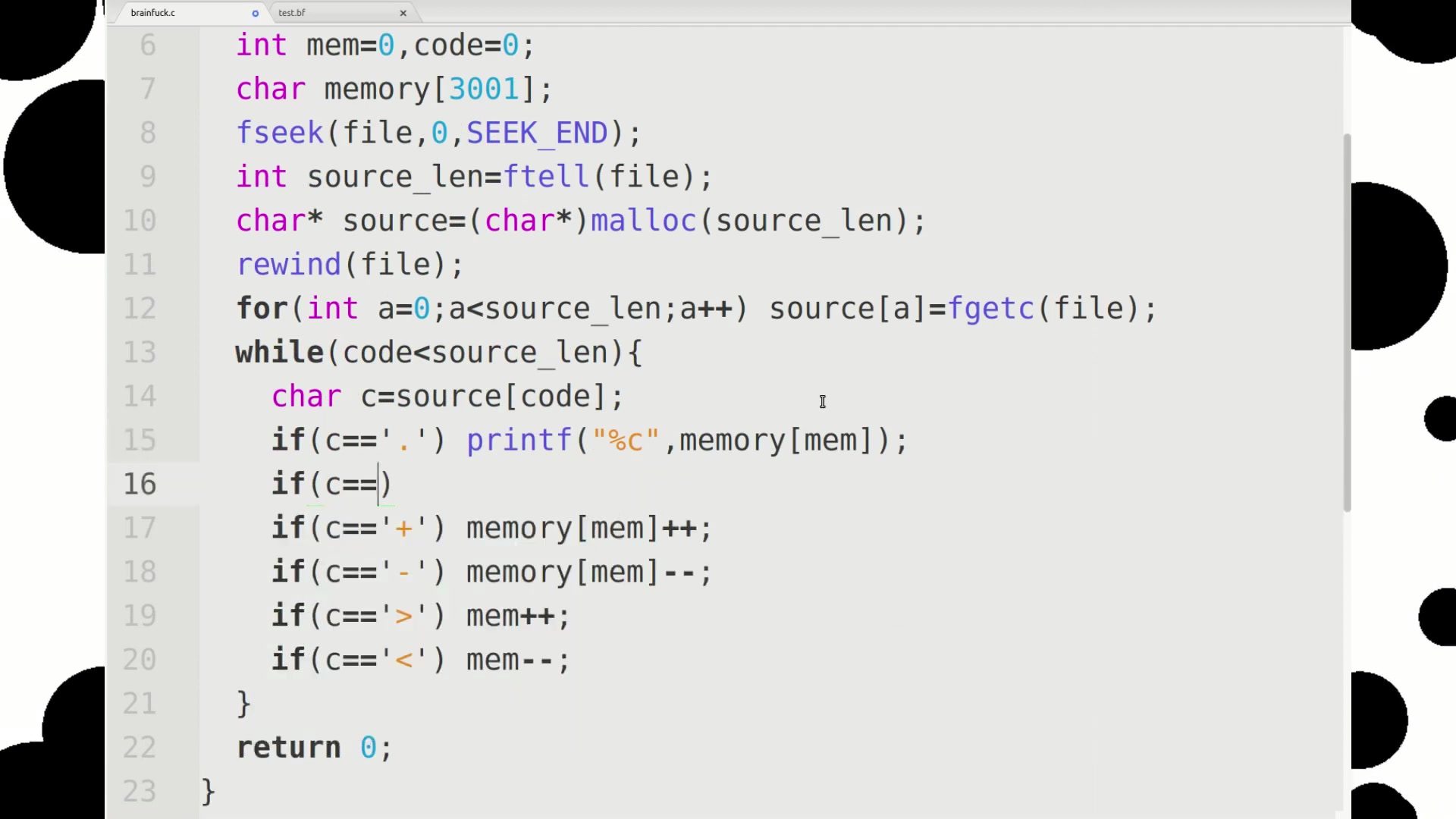Image resolution: width=1456 pixels, height=819 pixels.
Task: Switch to the test.bf tab
Action: (x=292, y=13)
